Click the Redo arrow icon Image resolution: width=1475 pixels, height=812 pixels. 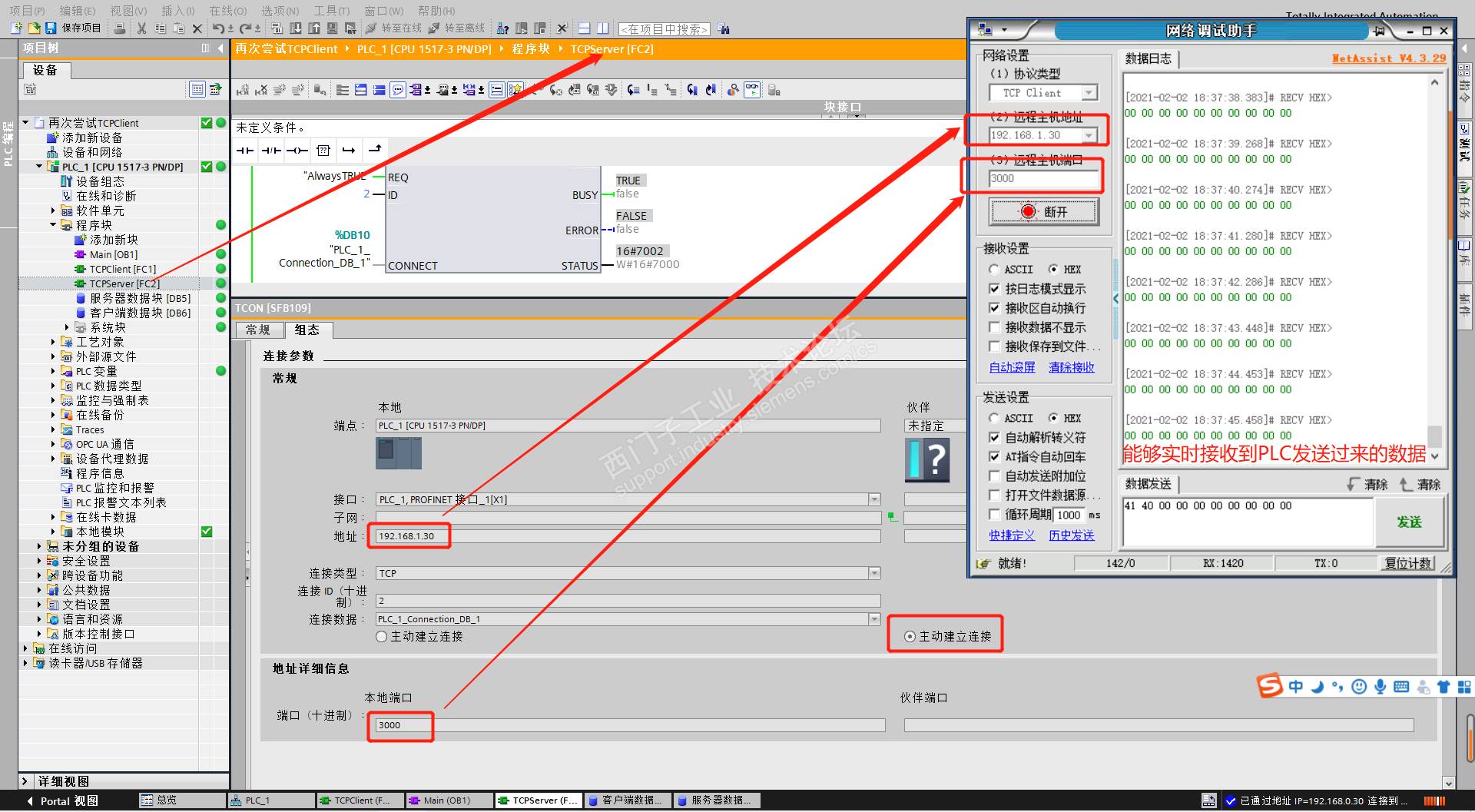[245, 28]
